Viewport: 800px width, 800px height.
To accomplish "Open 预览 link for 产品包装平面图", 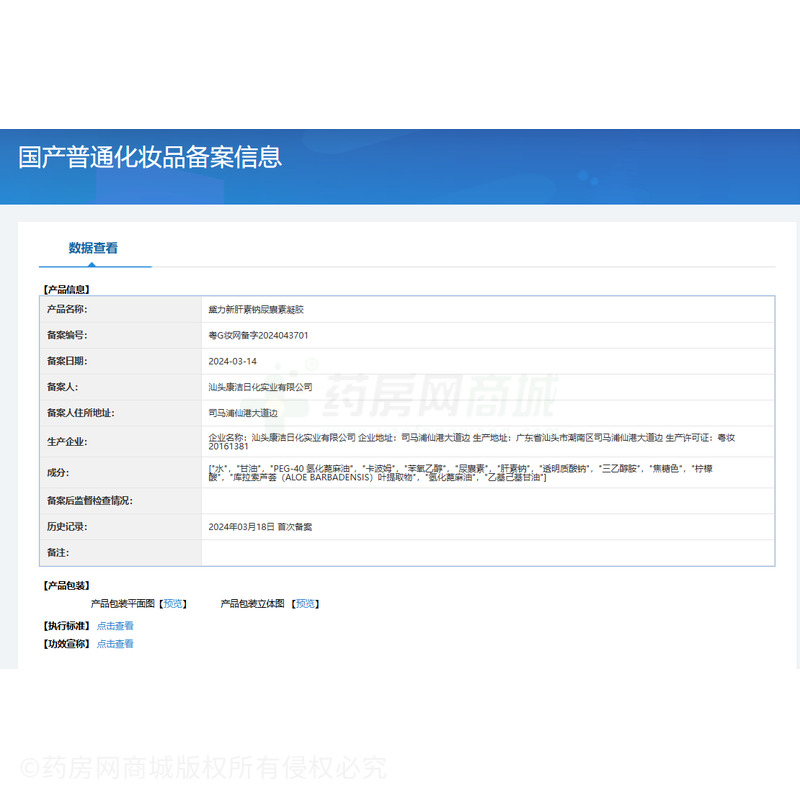I will coord(174,604).
